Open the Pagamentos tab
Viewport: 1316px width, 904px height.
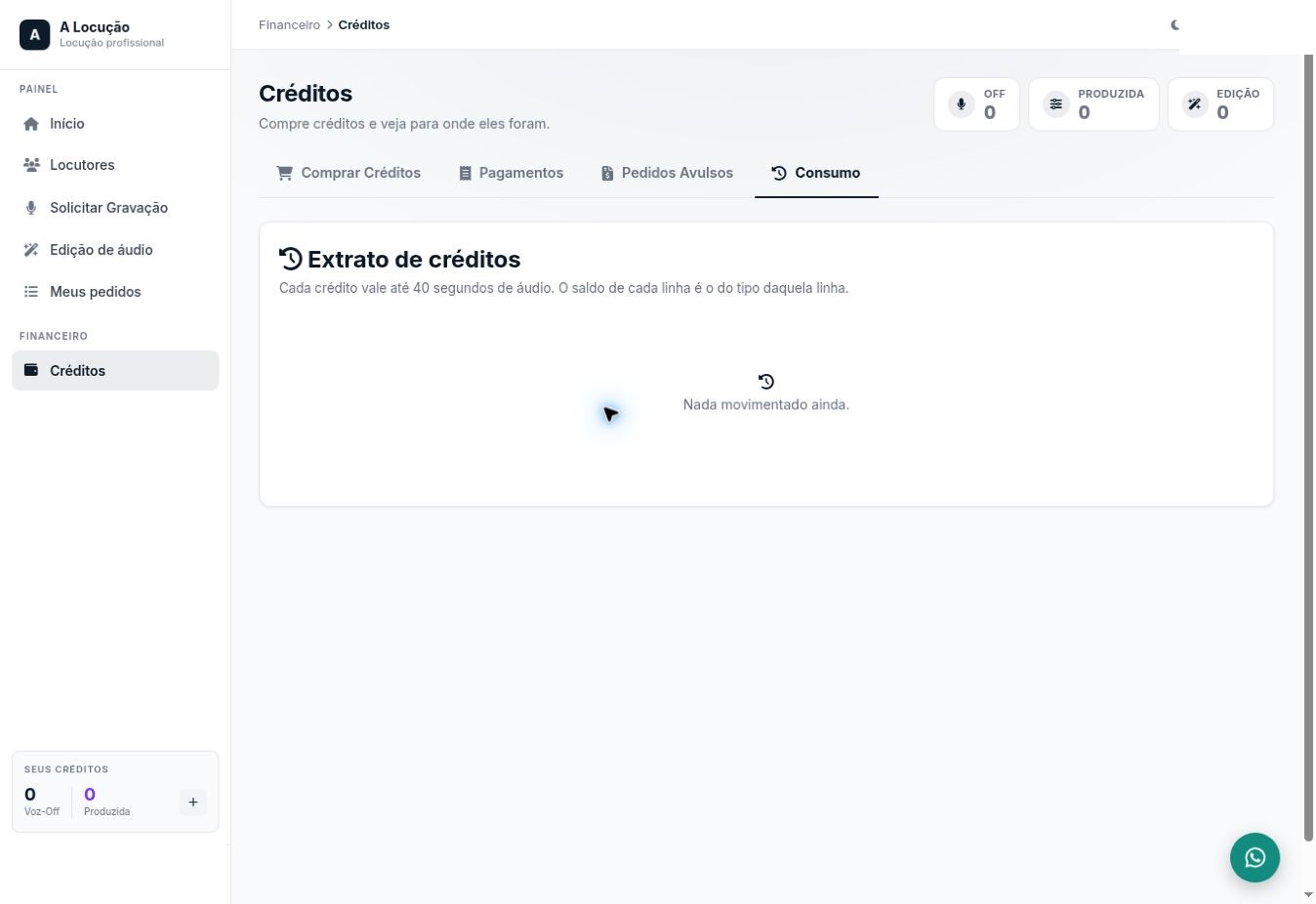click(511, 173)
